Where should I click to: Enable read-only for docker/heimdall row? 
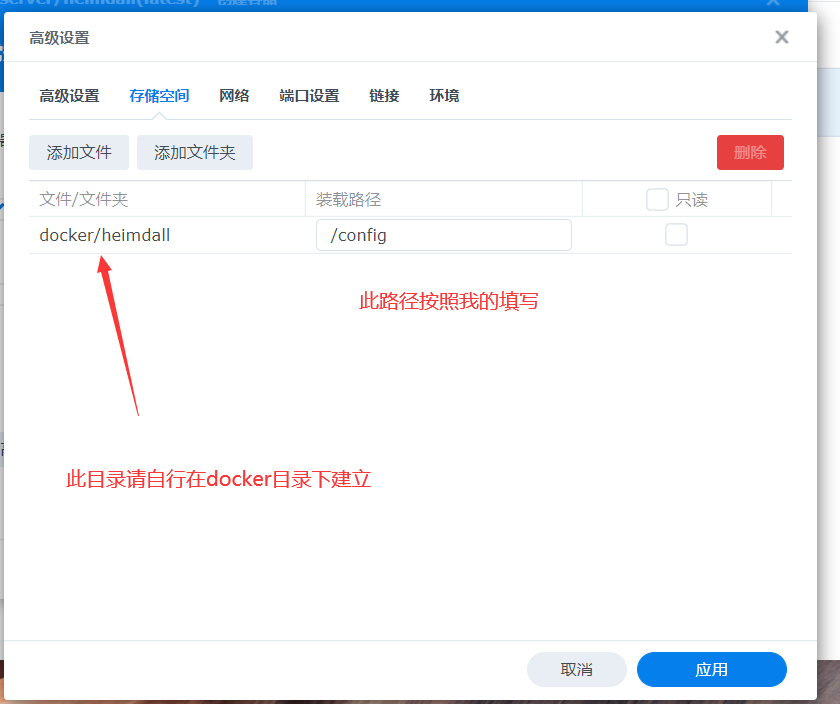point(676,235)
